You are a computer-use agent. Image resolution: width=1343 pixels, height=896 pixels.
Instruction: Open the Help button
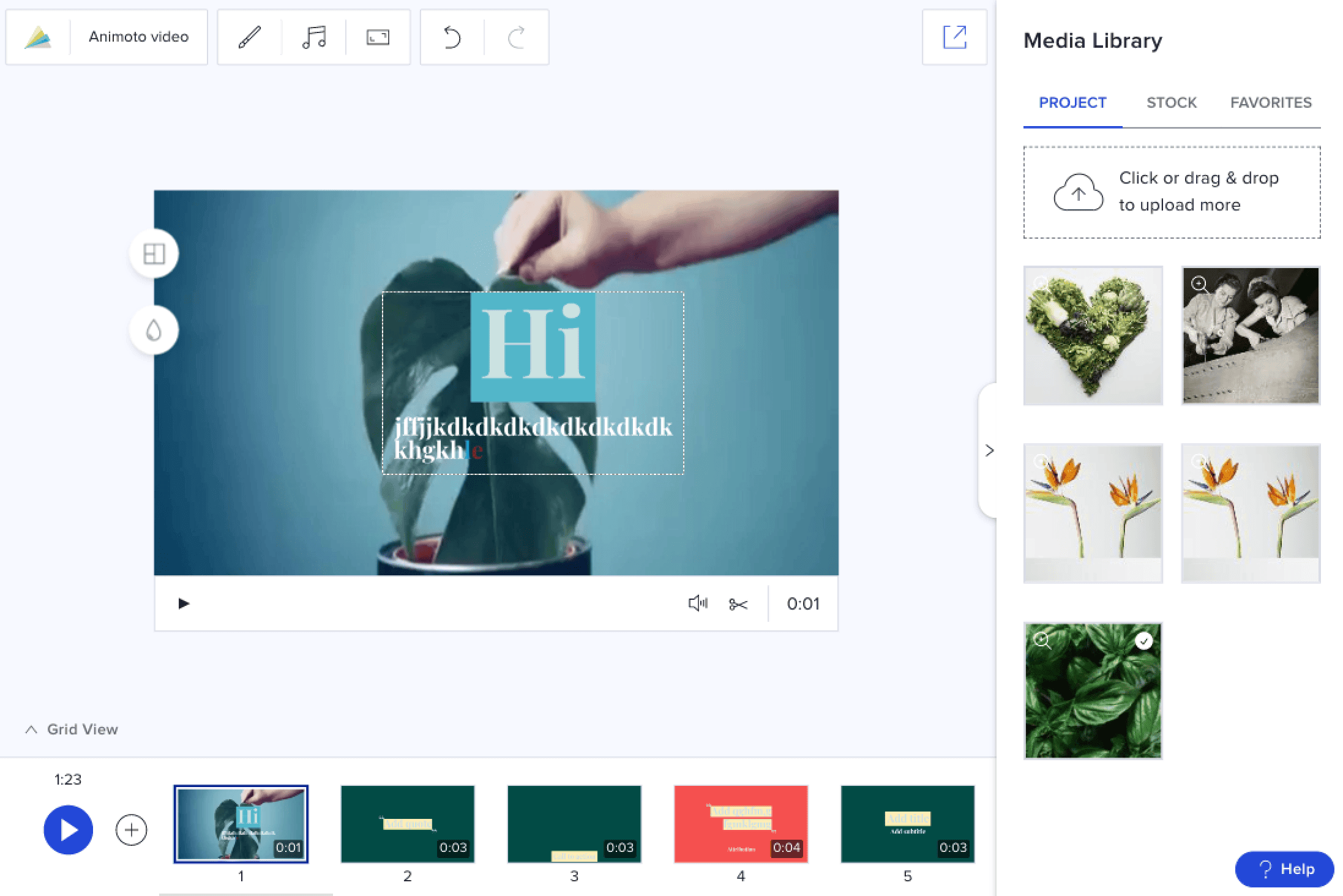[x=1284, y=869]
